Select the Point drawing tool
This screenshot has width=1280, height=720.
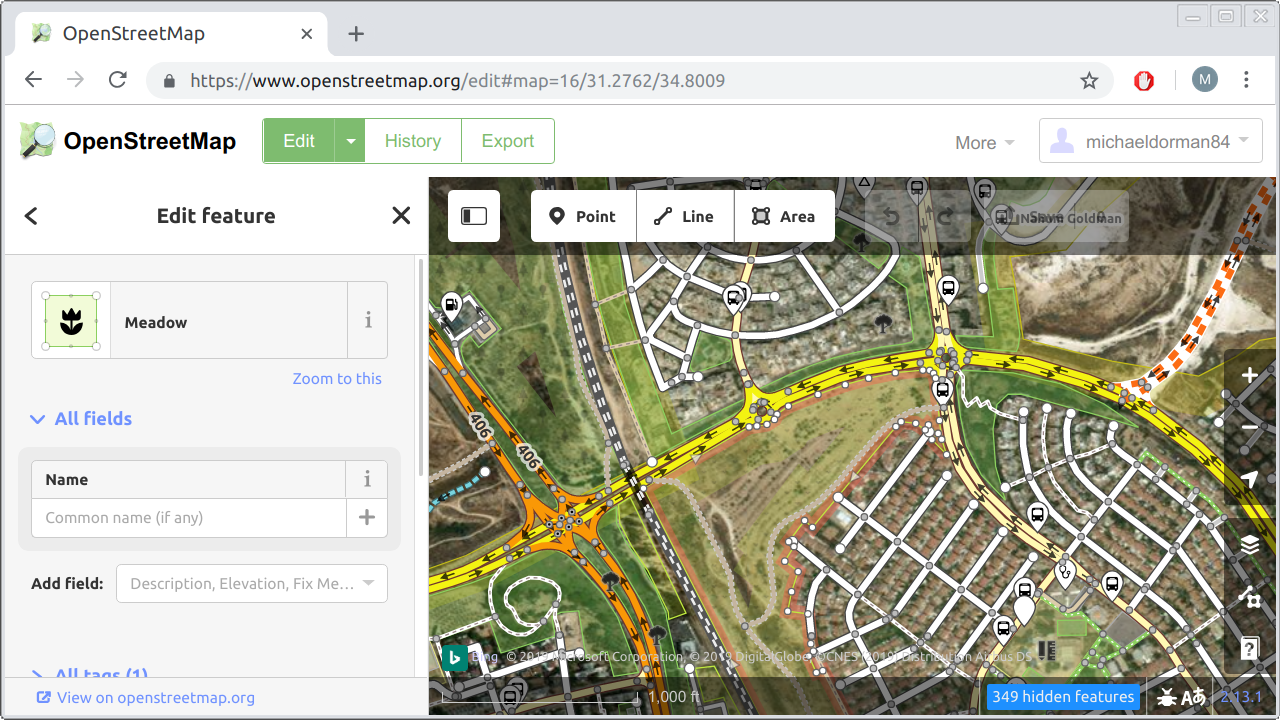click(x=583, y=216)
